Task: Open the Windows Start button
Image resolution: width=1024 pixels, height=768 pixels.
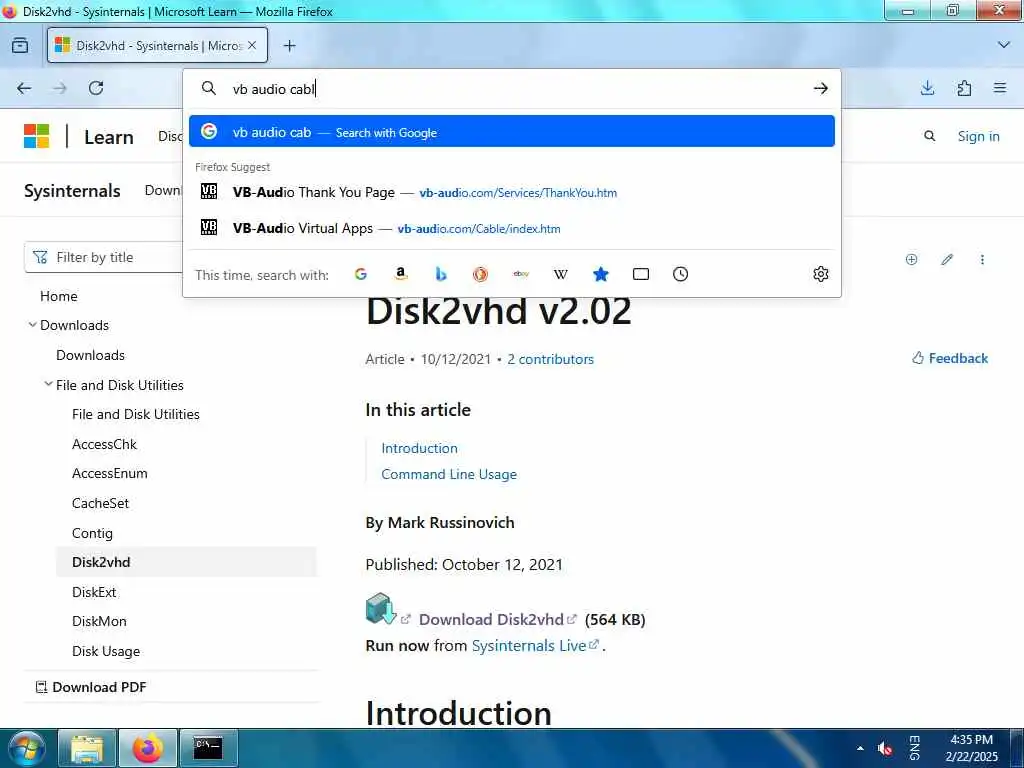Action: click(x=27, y=748)
